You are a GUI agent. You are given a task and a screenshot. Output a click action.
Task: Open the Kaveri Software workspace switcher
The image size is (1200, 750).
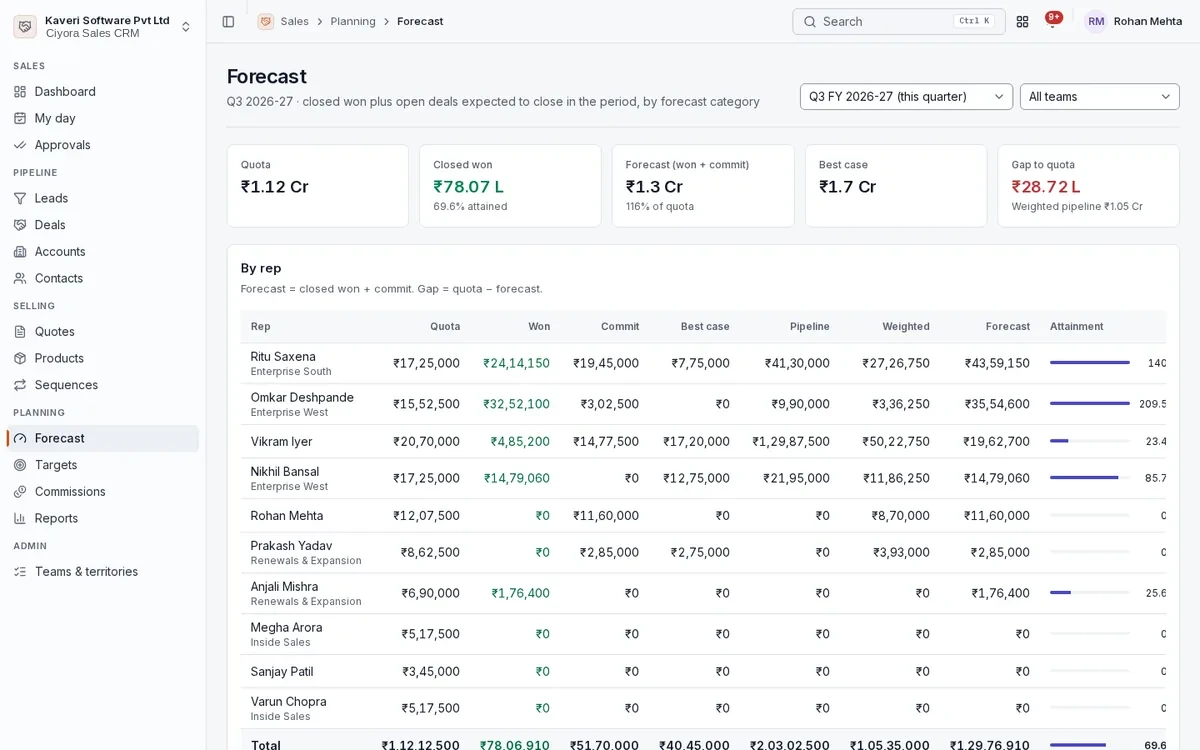[103, 26]
